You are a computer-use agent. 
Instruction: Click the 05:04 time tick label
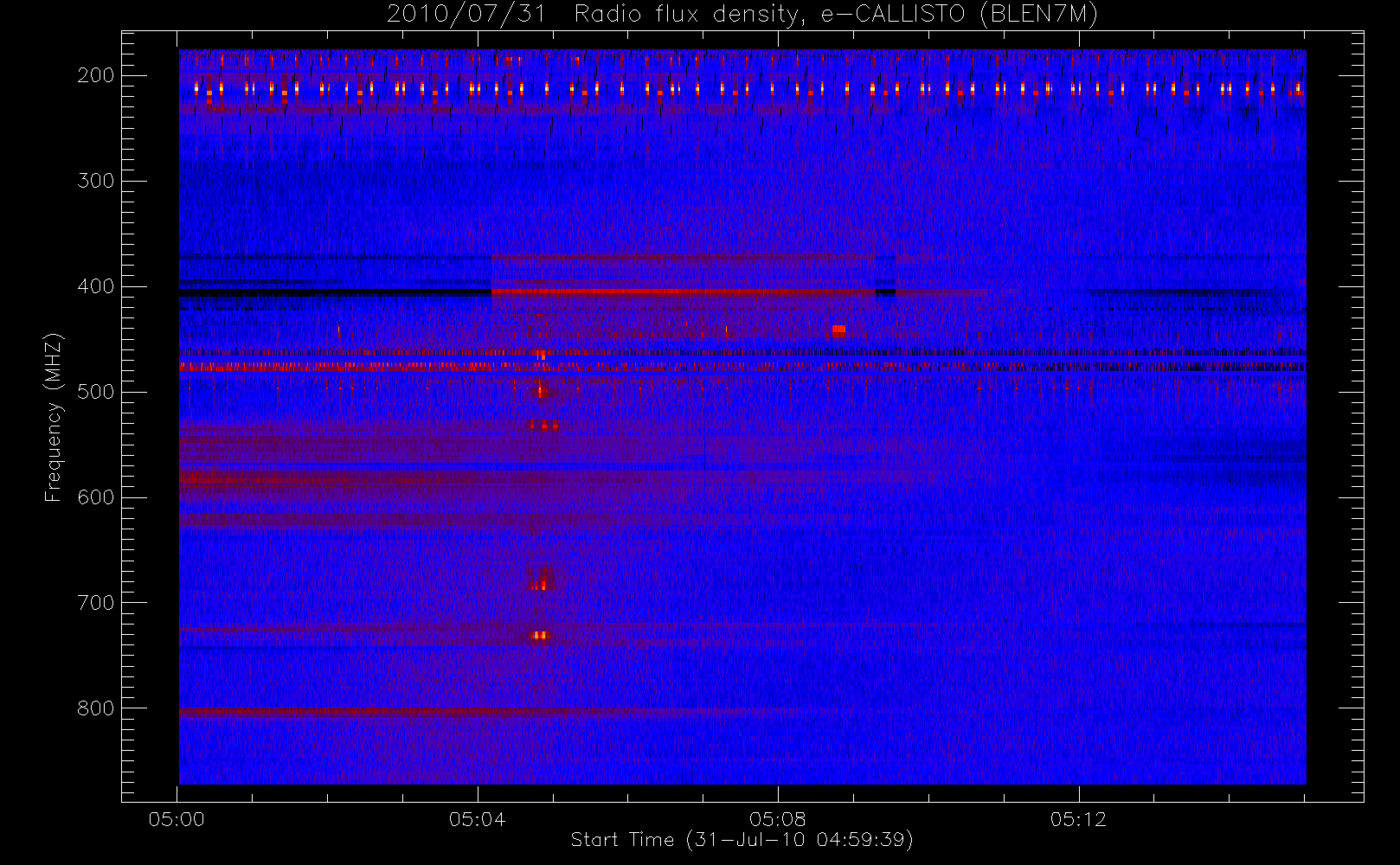478,819
